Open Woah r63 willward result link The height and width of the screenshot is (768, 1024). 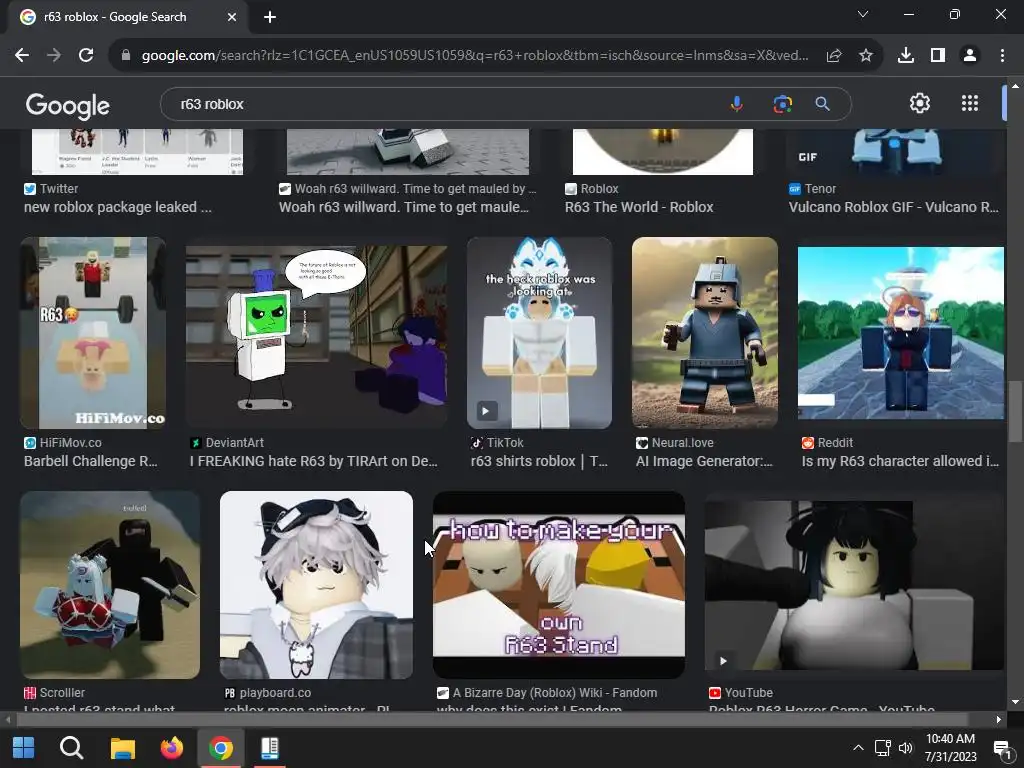coord(404,207)
